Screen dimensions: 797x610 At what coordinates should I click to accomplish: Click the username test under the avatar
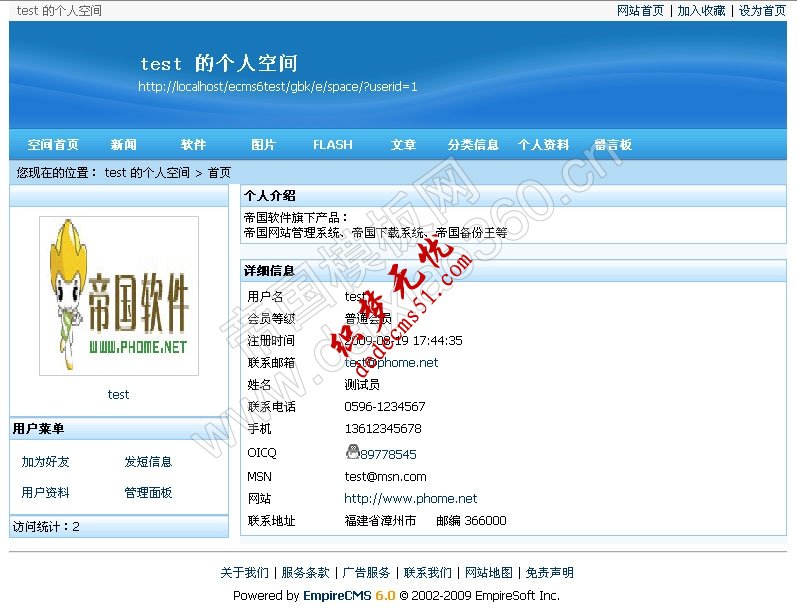(x=118, y=394)
